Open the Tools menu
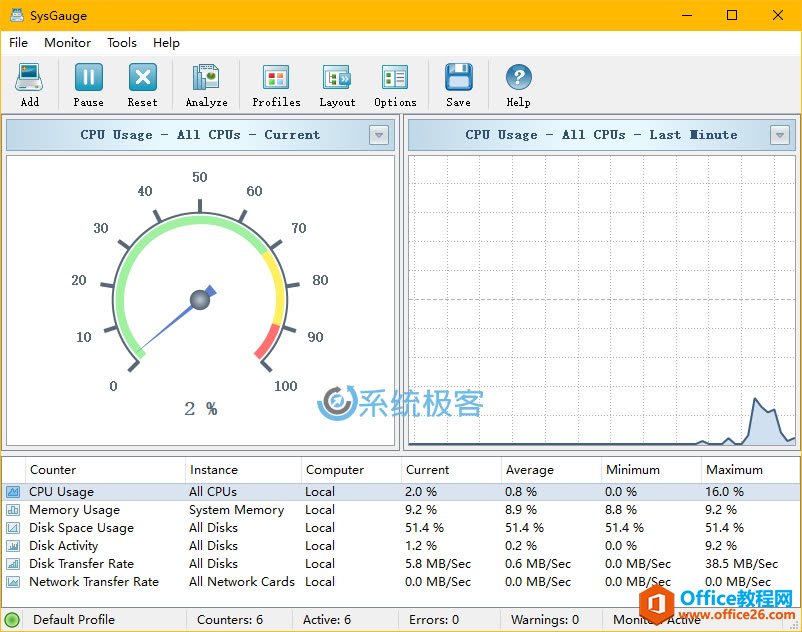Screen dimensions: 802x632 [x=122, y=43]
